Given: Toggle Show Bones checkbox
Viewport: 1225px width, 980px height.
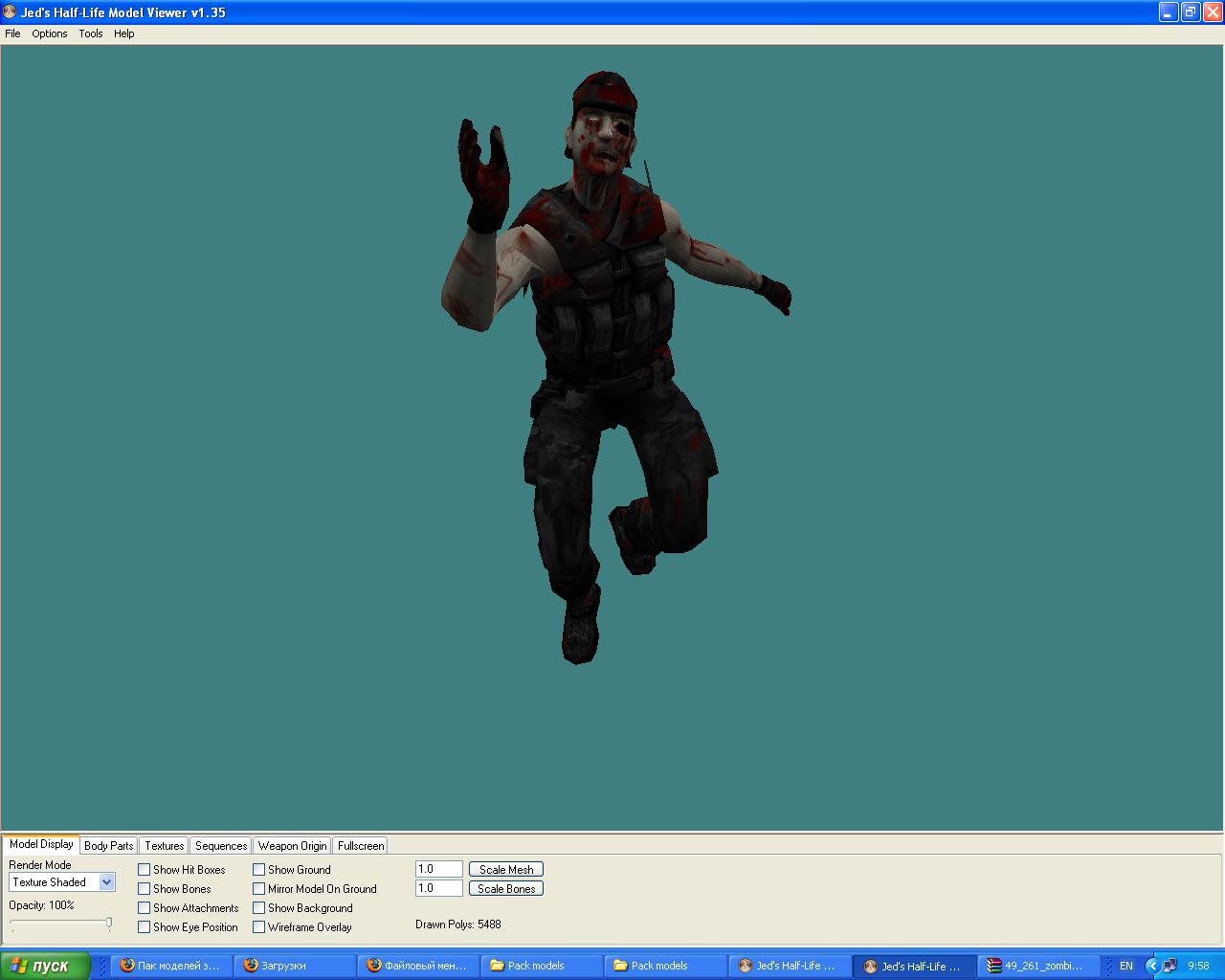Looking at the screenshot, I should point(145,889).
